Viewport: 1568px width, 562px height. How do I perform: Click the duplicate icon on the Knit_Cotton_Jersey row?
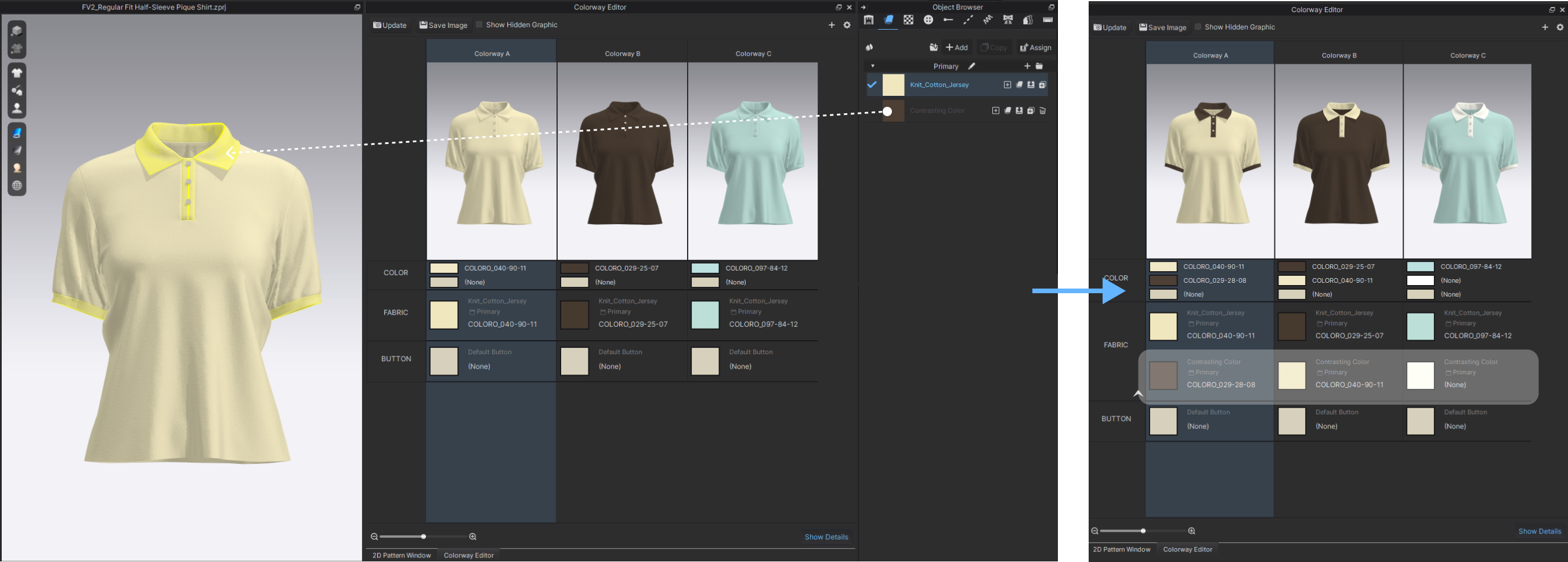click(x=1043, y=85)
